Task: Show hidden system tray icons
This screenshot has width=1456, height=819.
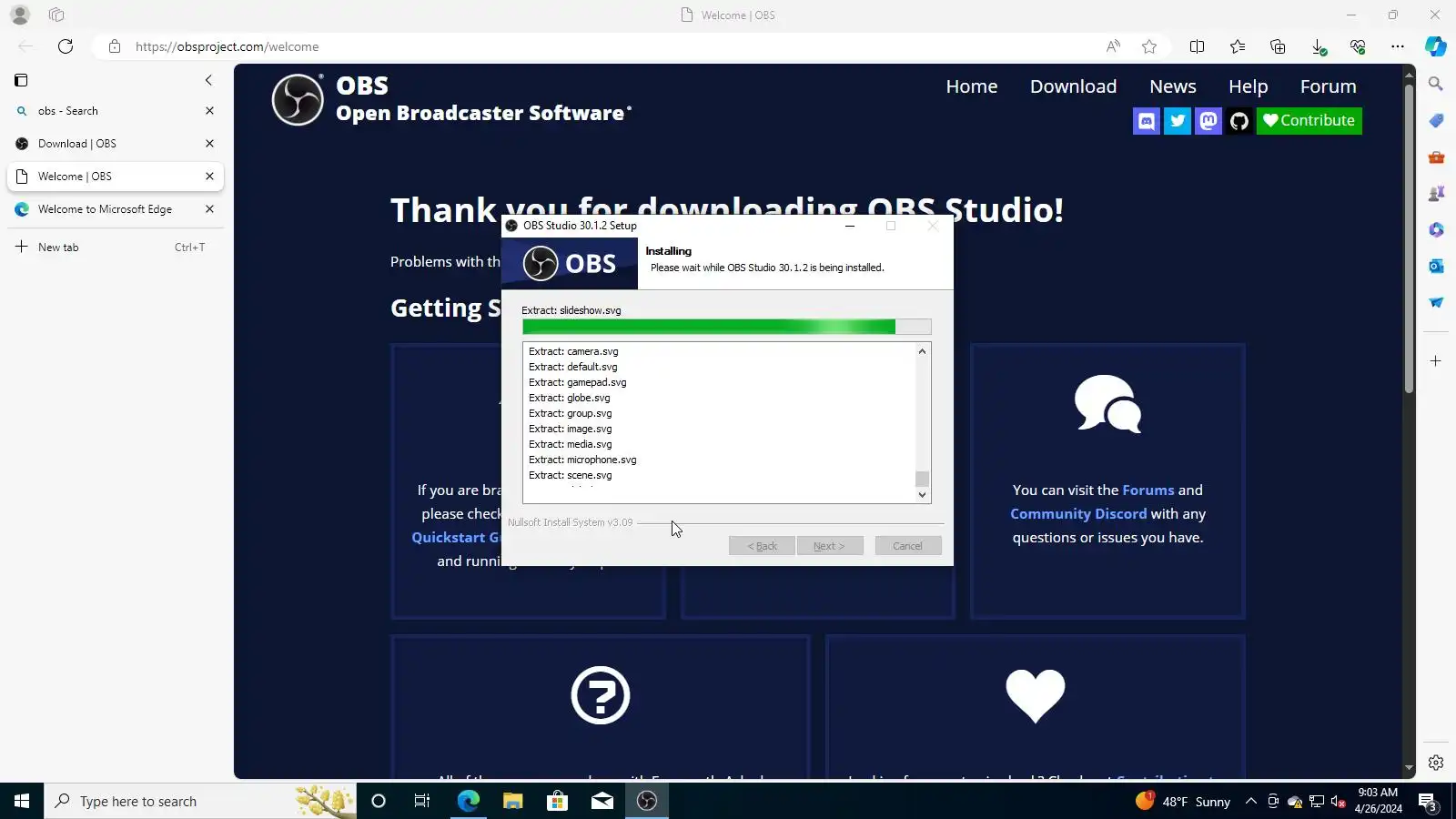Action: click(1251, 801)
